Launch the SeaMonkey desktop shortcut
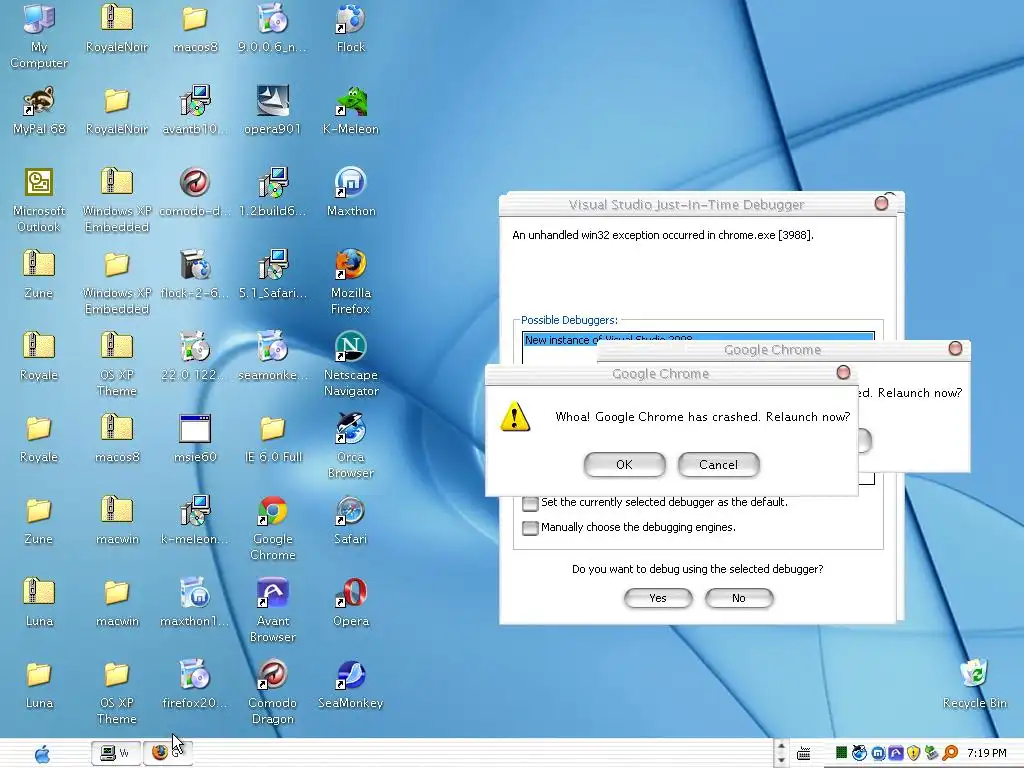The image size is (1024, 768). click(351, 684)
